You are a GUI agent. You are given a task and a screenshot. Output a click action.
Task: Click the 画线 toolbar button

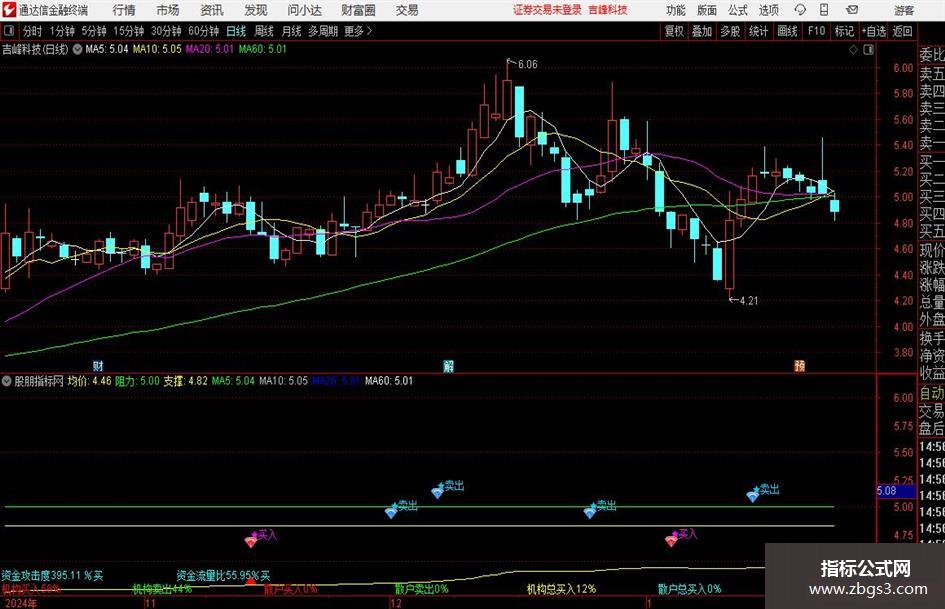(x=787, y=31)
